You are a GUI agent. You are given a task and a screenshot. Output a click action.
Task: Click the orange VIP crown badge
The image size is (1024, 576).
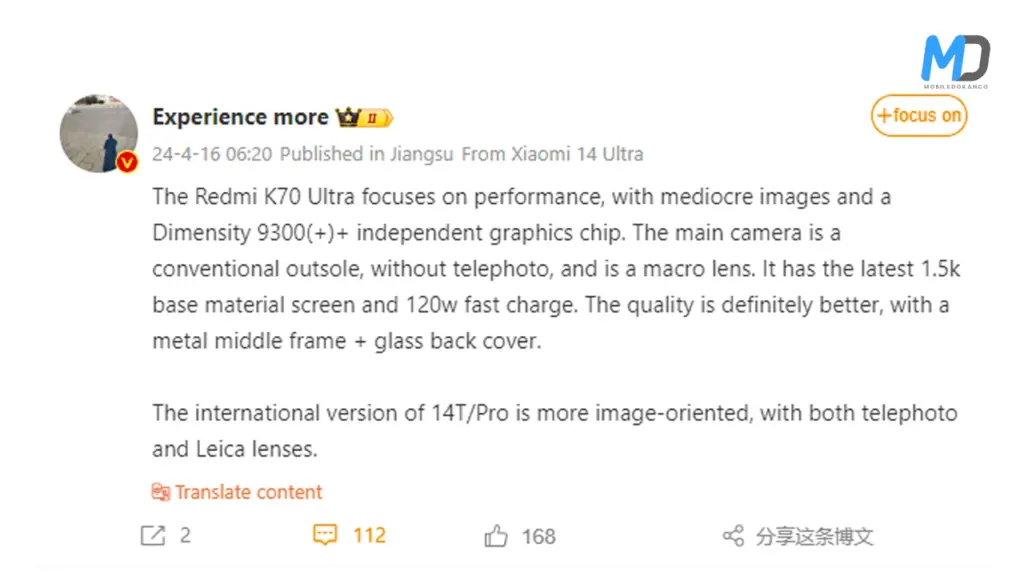[x=346, y=116]
